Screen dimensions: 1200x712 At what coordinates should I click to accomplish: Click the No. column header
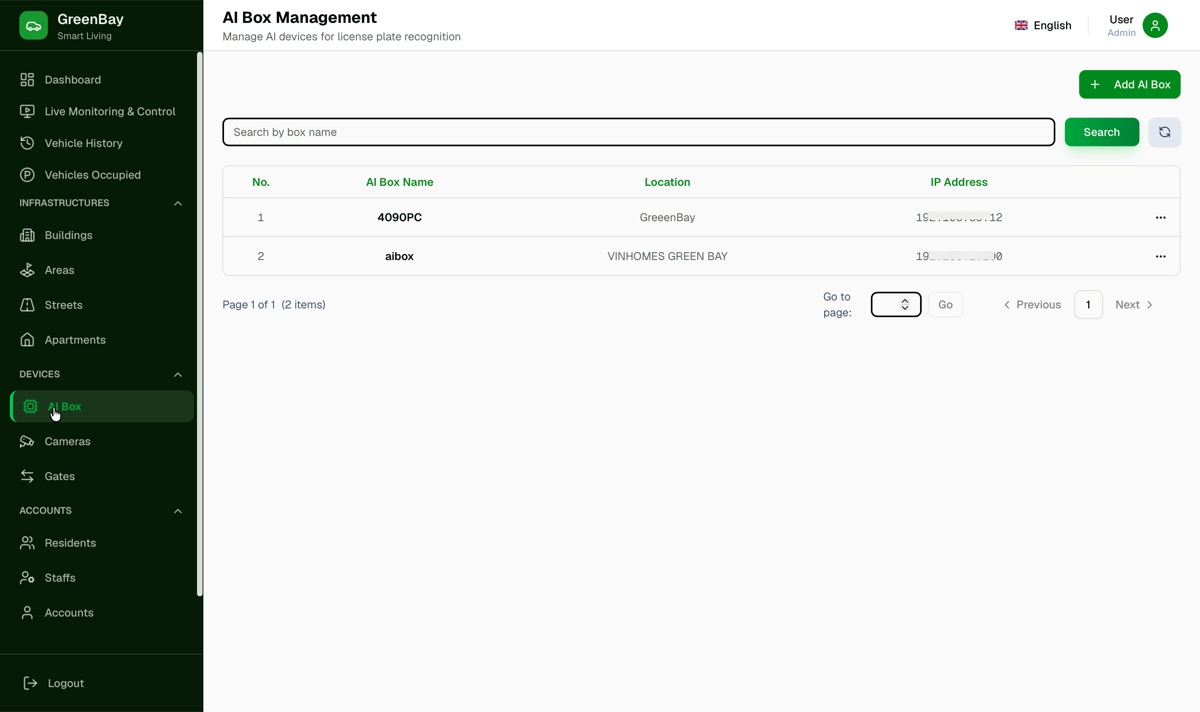tap(261, 182)
